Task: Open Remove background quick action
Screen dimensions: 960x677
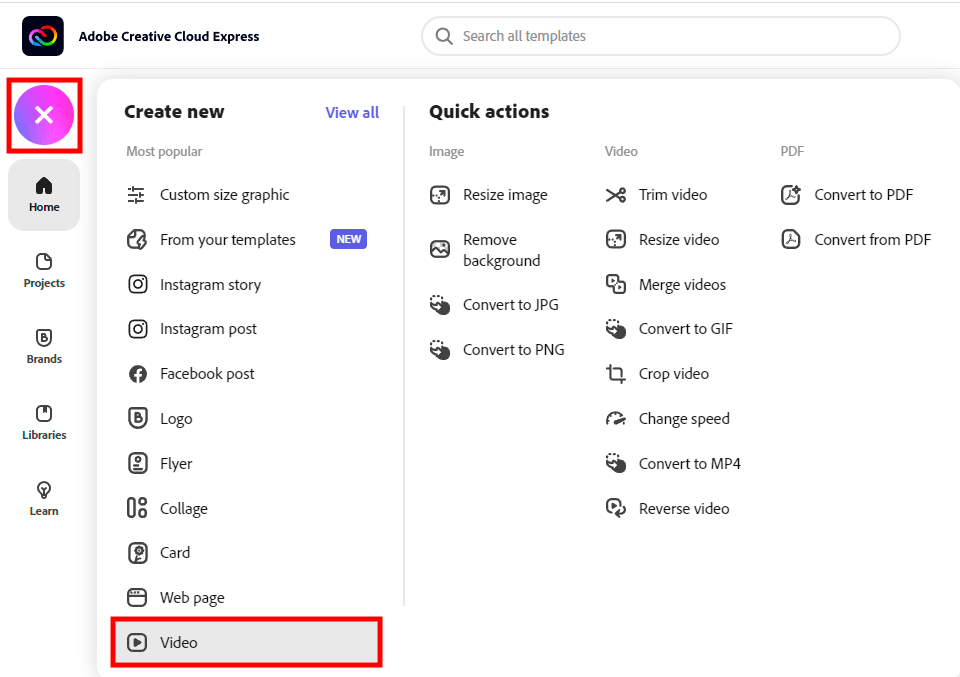Action: [501, 250]
